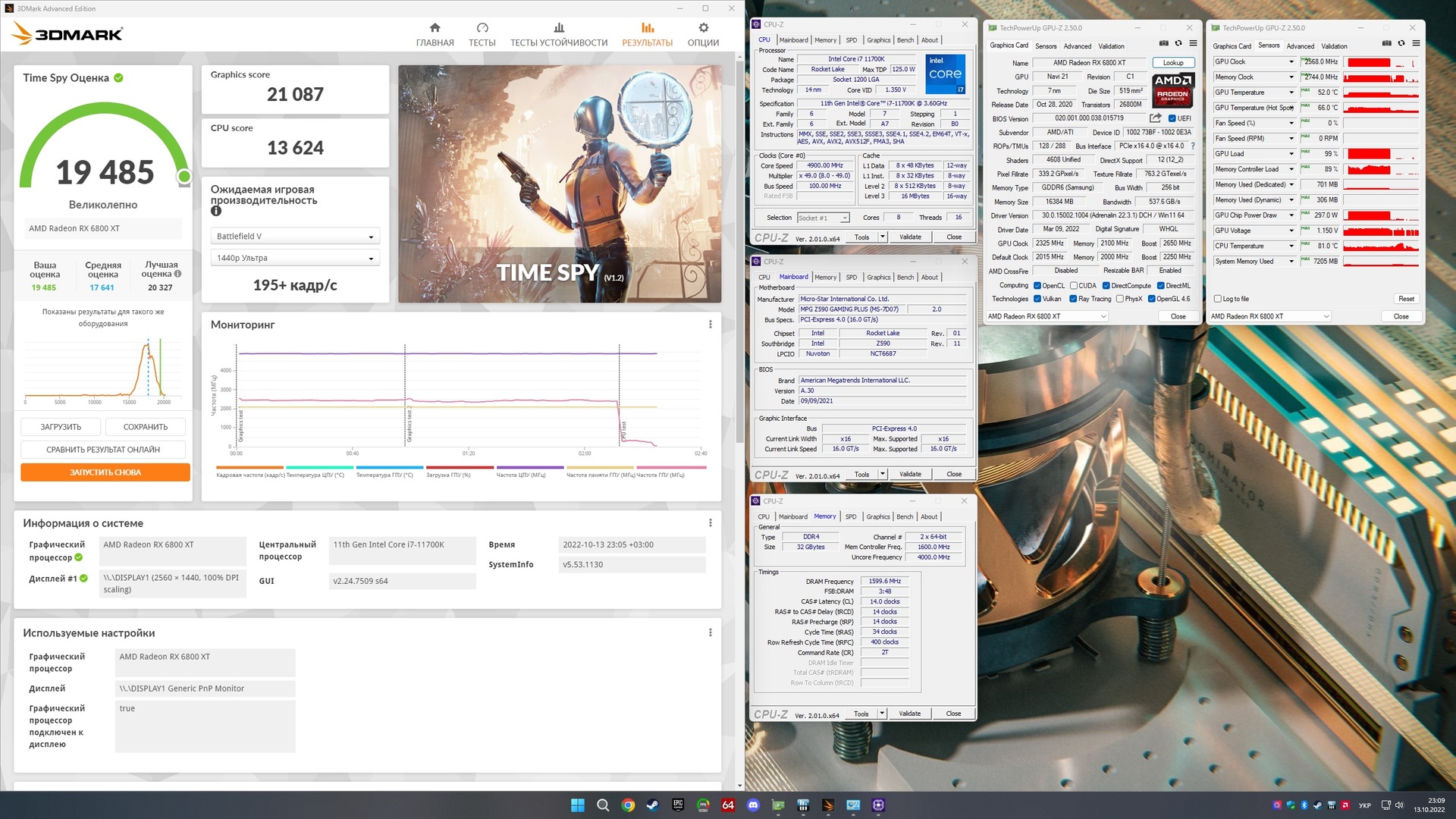Toggle the Ray Tracing checkbox in GPU-Z
Screen dimensions: 1456x819
(x=1073, y=299)
